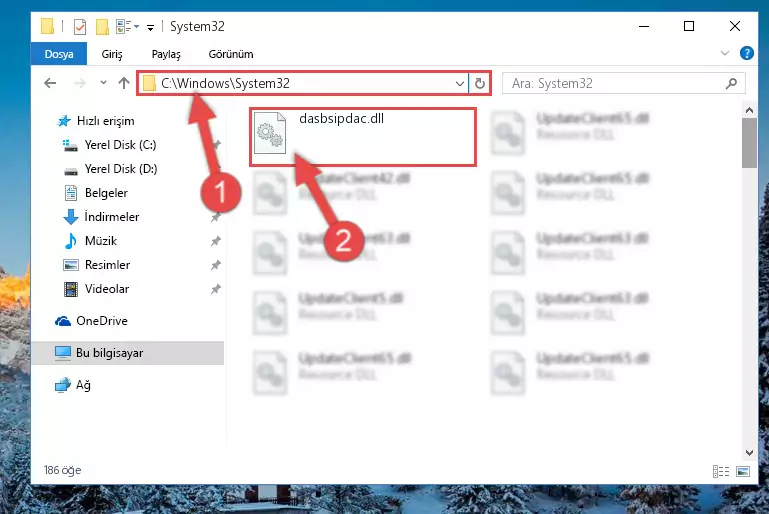Select the dasbsipdac.dll file icon
769x514 pixels.
point(270,132)
